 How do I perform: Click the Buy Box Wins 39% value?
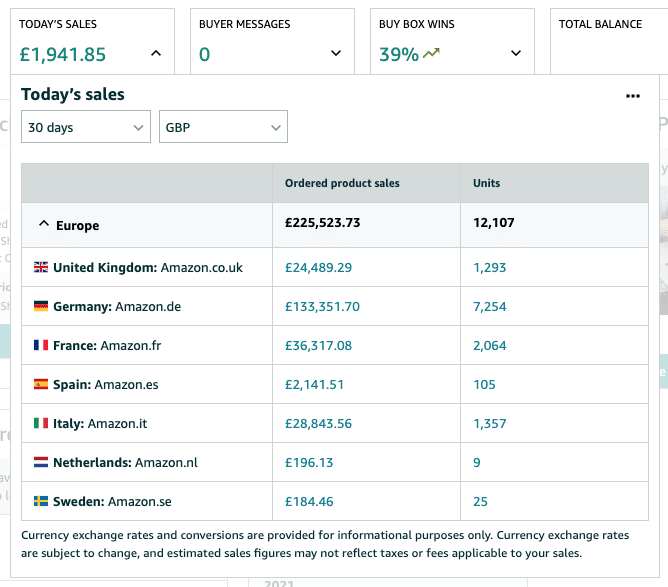pyautogui.click(x=399, y=55)
